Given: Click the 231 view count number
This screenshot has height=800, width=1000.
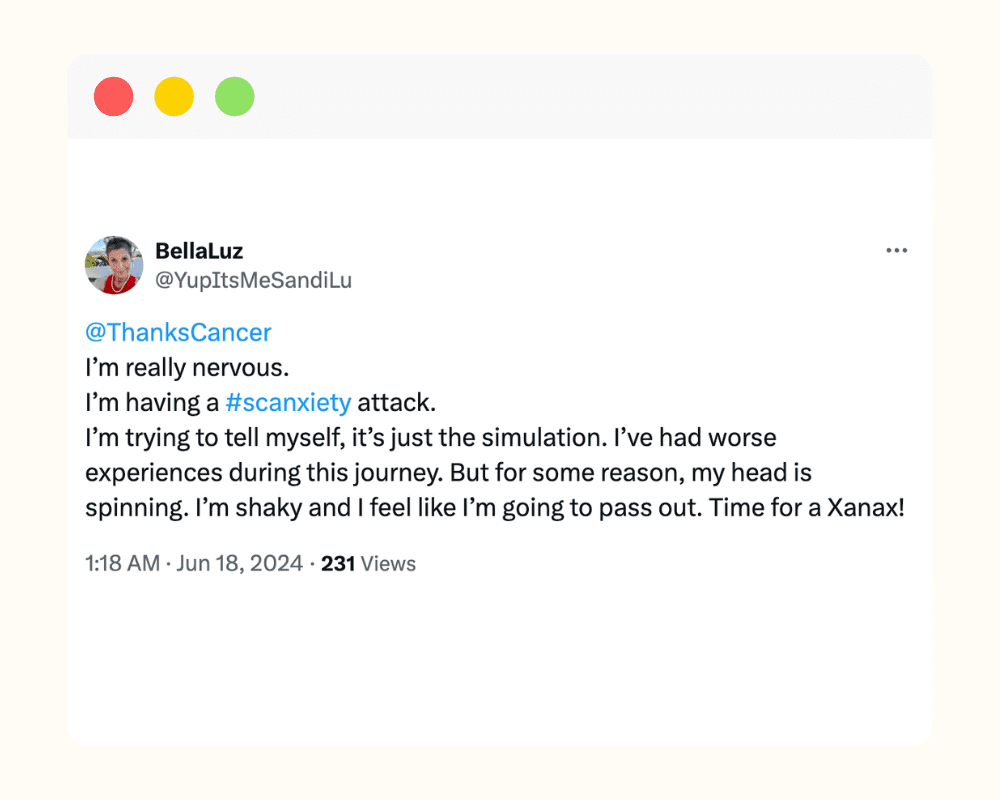Looking at the screenshot, I should [338, 564].
